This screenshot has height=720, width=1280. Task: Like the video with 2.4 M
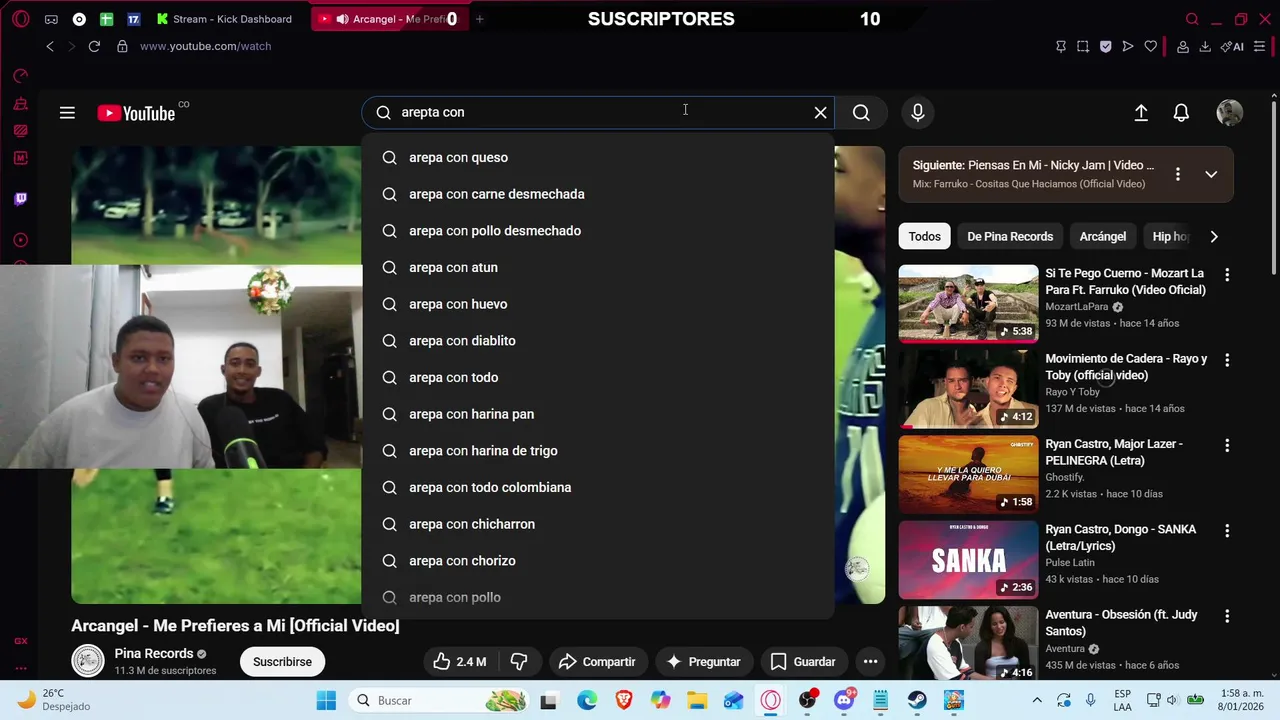point(460,662)
